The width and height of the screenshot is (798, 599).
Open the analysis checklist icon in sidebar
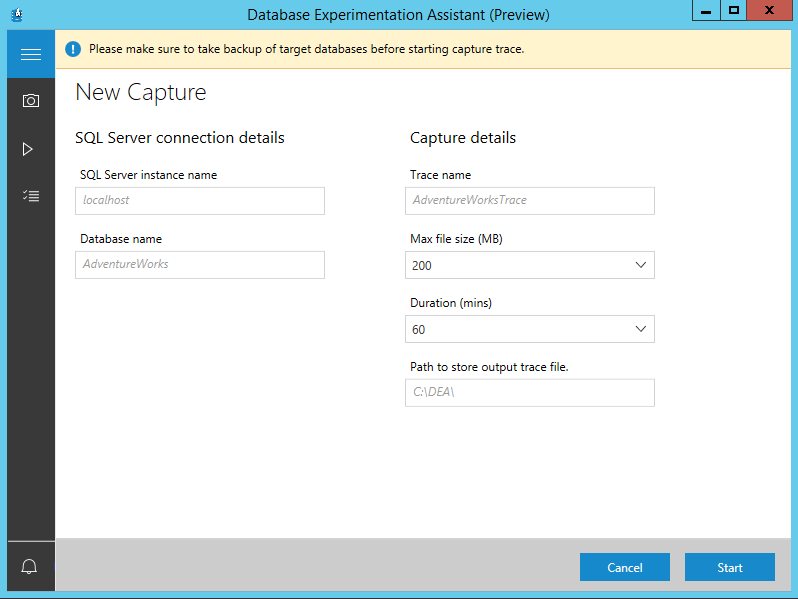click(x=30, y=196)
